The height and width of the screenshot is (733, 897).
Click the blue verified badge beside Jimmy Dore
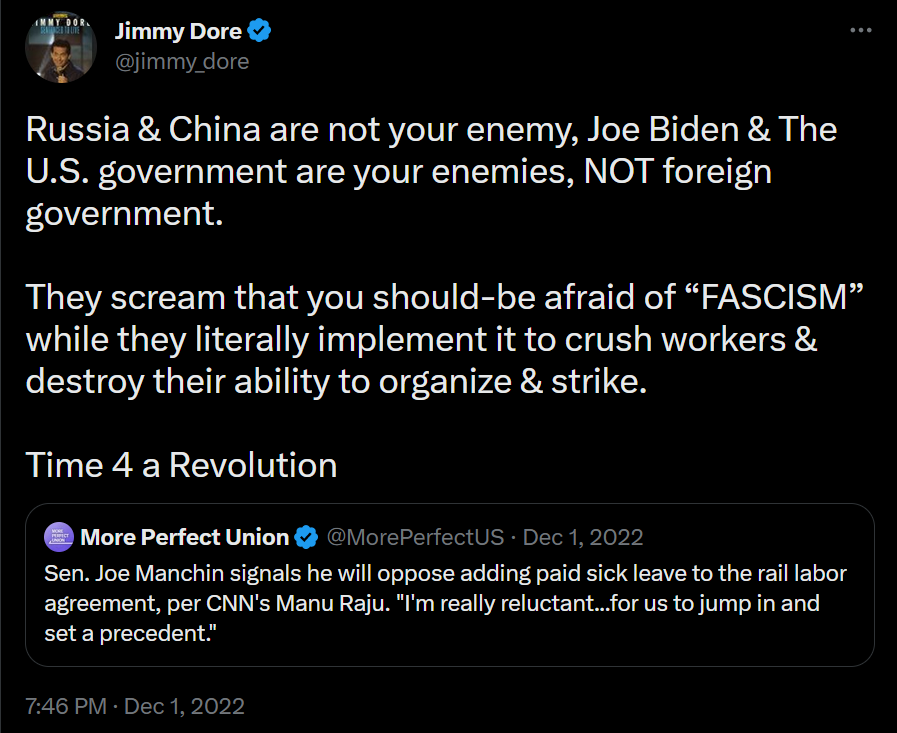click(x=260, y=33)
